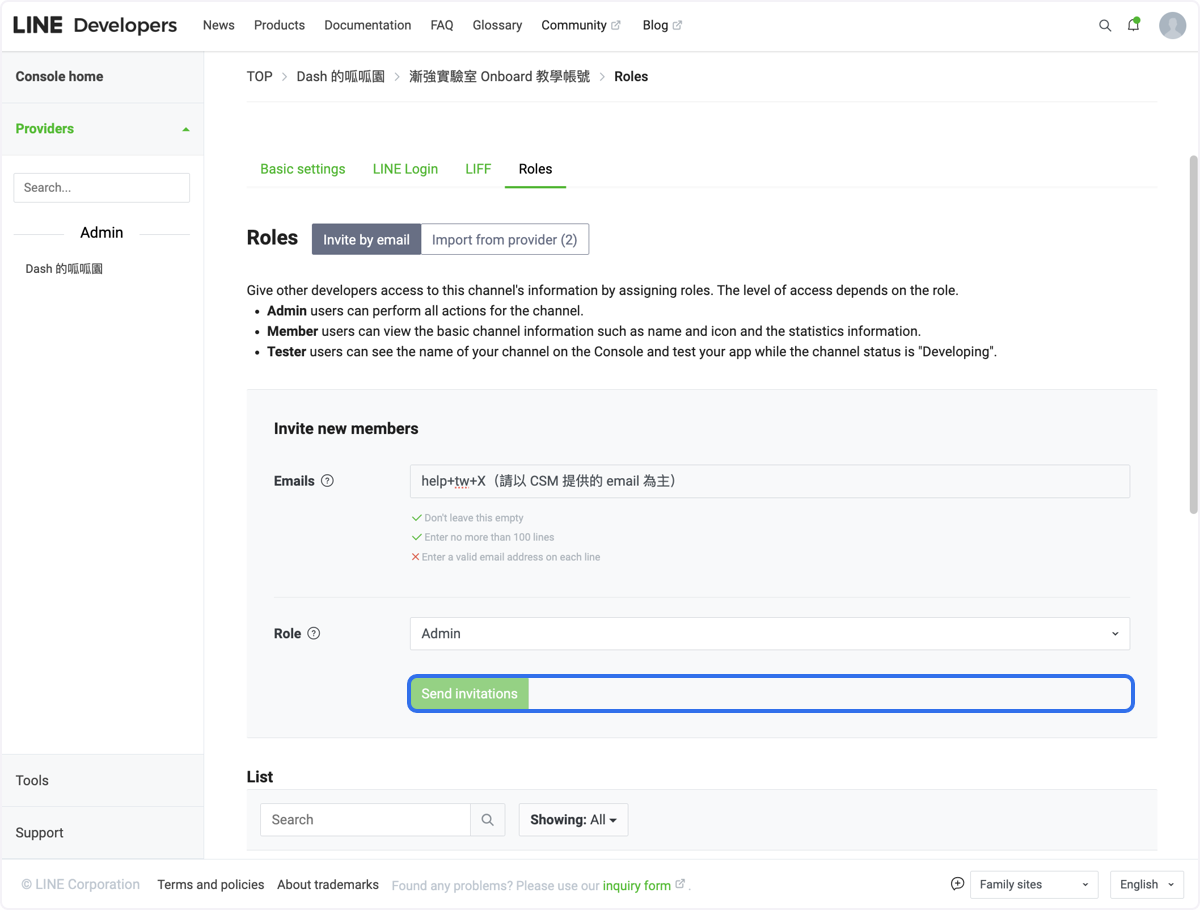
Task: Click the 'Invite new members' heading
Action: point(346,428)
